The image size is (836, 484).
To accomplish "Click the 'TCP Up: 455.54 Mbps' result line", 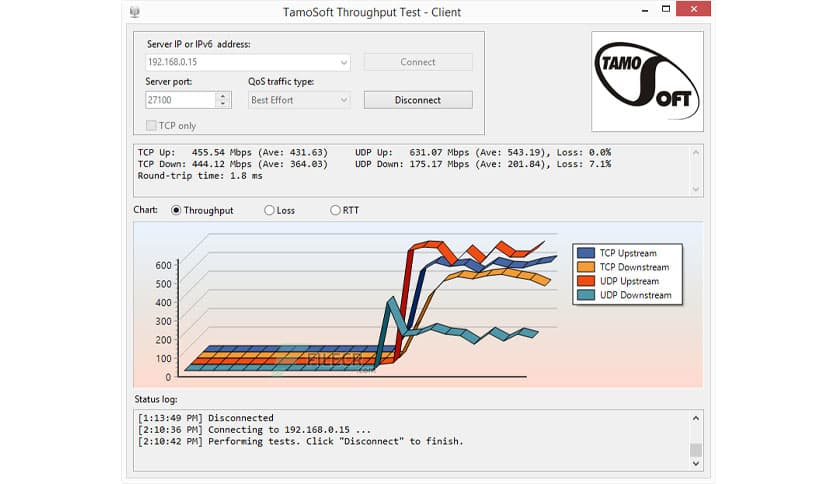I will (x=232, y=152).
